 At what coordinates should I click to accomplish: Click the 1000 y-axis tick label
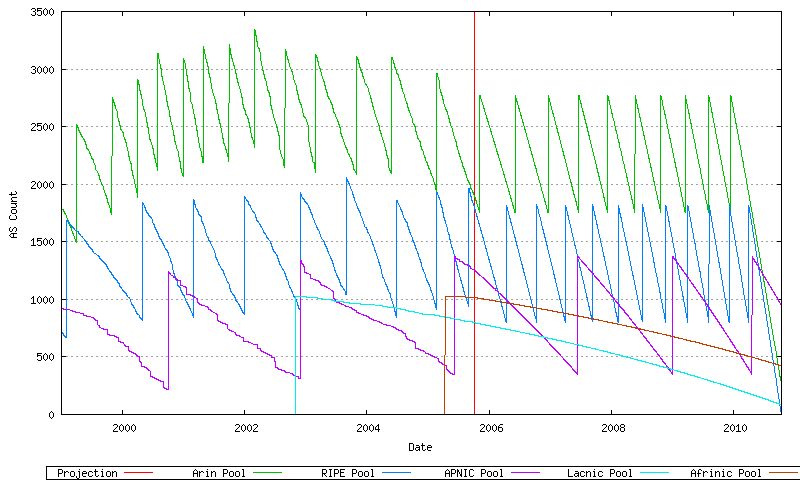(42, 300)
